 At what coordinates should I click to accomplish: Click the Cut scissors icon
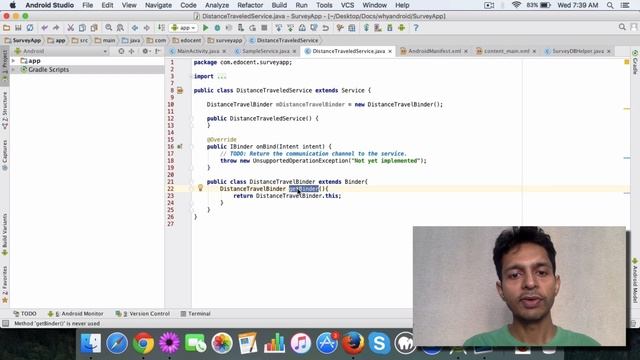71,28
